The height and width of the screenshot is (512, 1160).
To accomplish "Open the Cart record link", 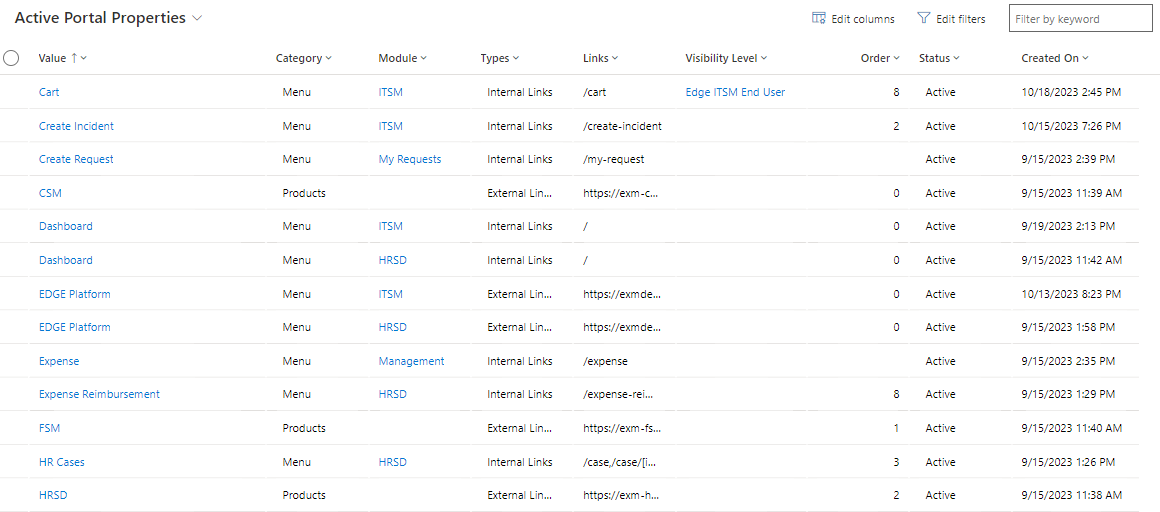I will coord(49,92).
